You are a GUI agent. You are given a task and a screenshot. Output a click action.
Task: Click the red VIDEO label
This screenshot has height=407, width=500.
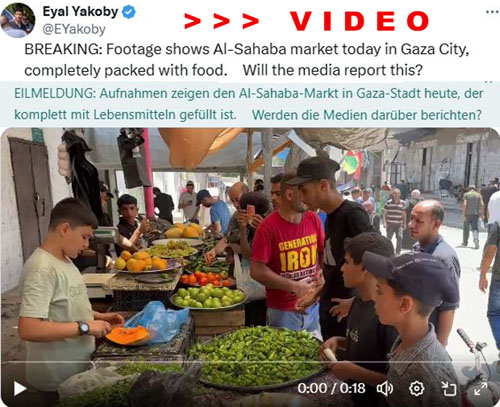point(359,21)
